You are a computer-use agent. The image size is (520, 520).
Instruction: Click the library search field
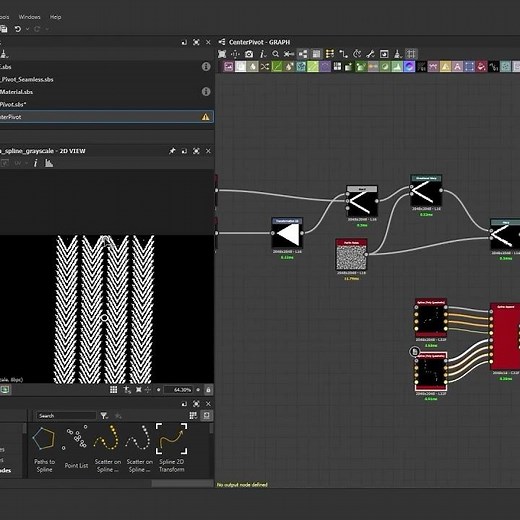(66, 416)
